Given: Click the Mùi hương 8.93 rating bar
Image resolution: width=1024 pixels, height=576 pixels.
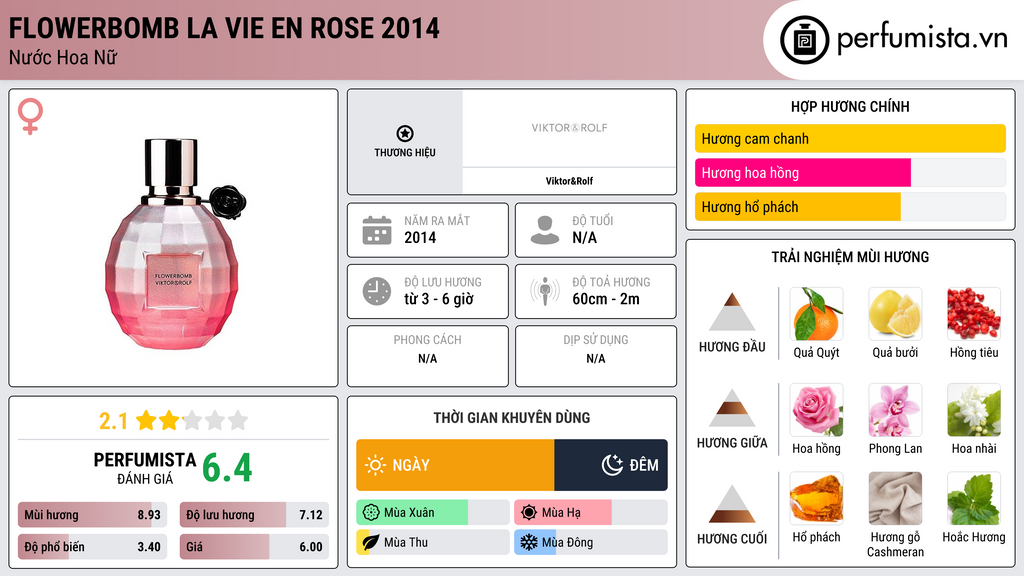Looking at the screenshot, I should tap(92, 515).
